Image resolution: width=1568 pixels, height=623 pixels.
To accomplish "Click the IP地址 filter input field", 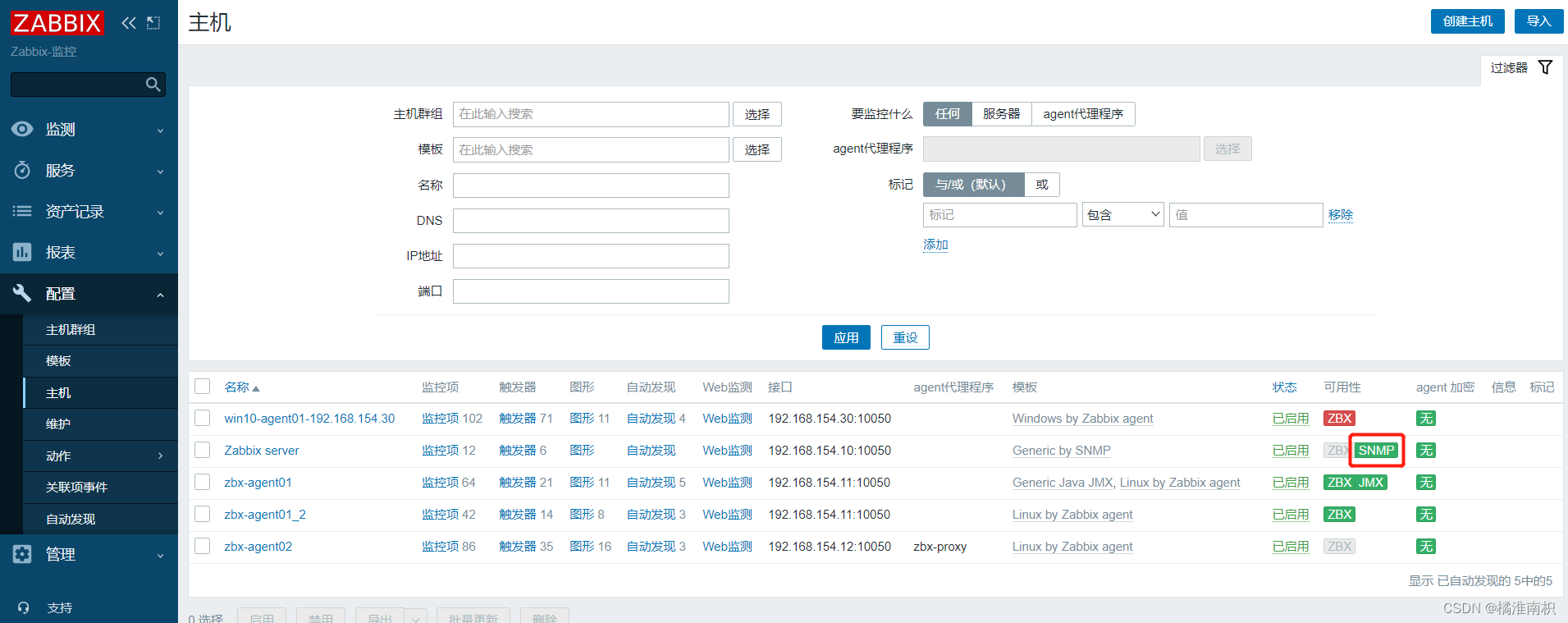I will tap(591, 256).
